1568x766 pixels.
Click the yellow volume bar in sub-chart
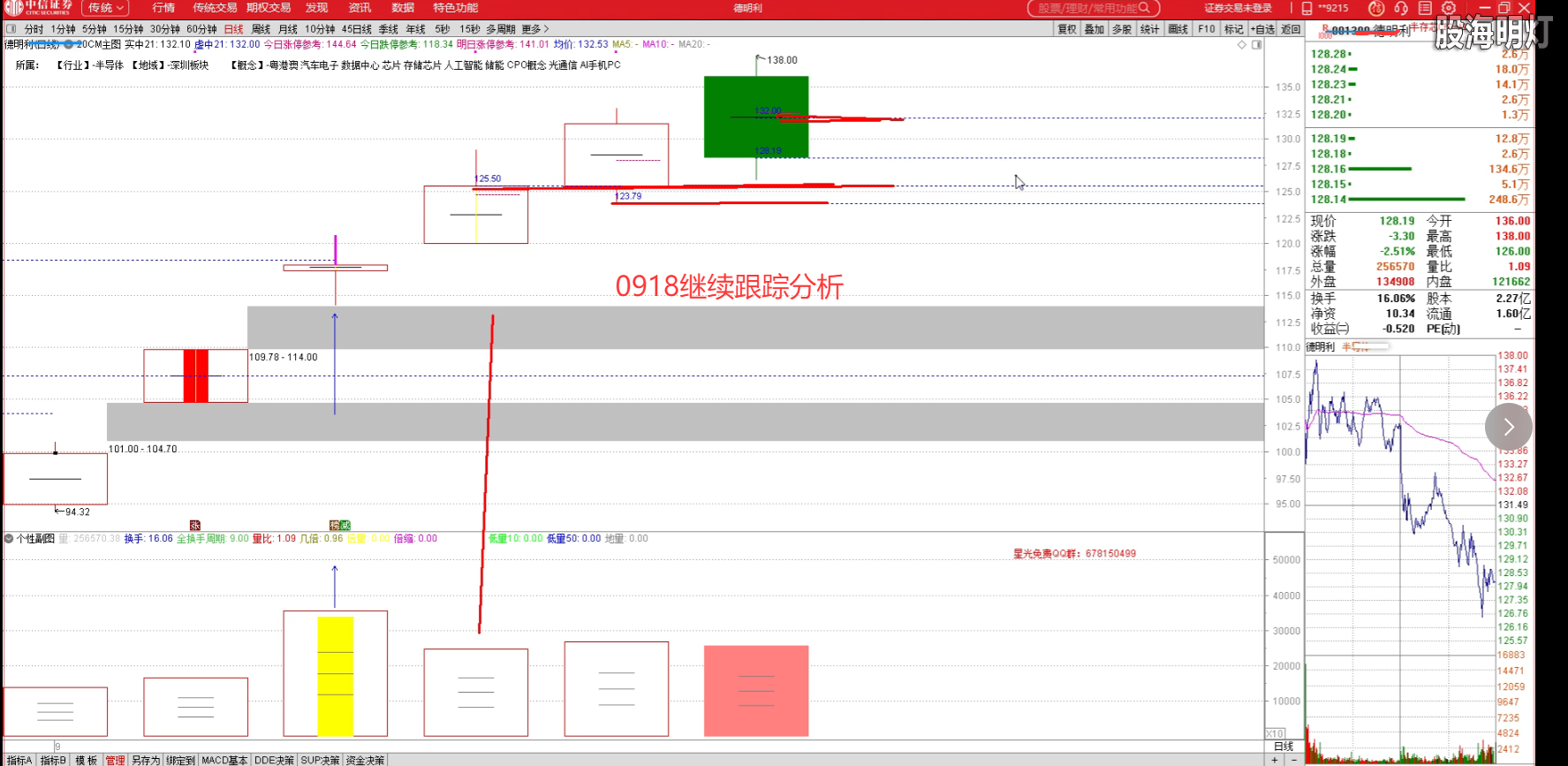point(335,675)
